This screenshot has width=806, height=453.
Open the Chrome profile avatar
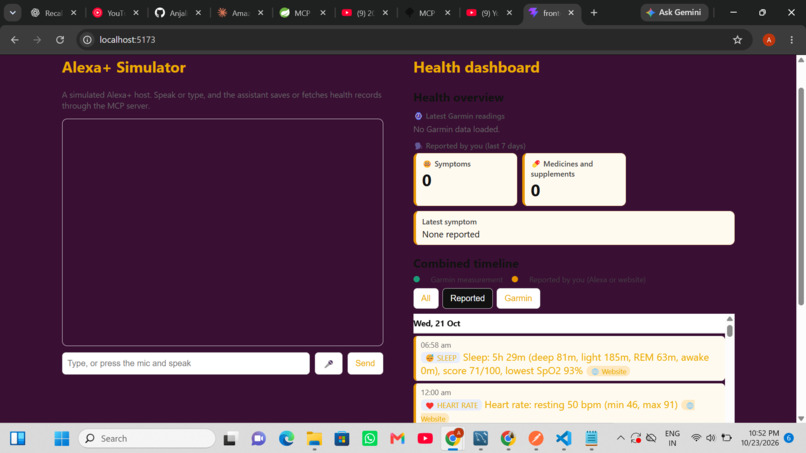pyautogui.click(x=769, y=40)
